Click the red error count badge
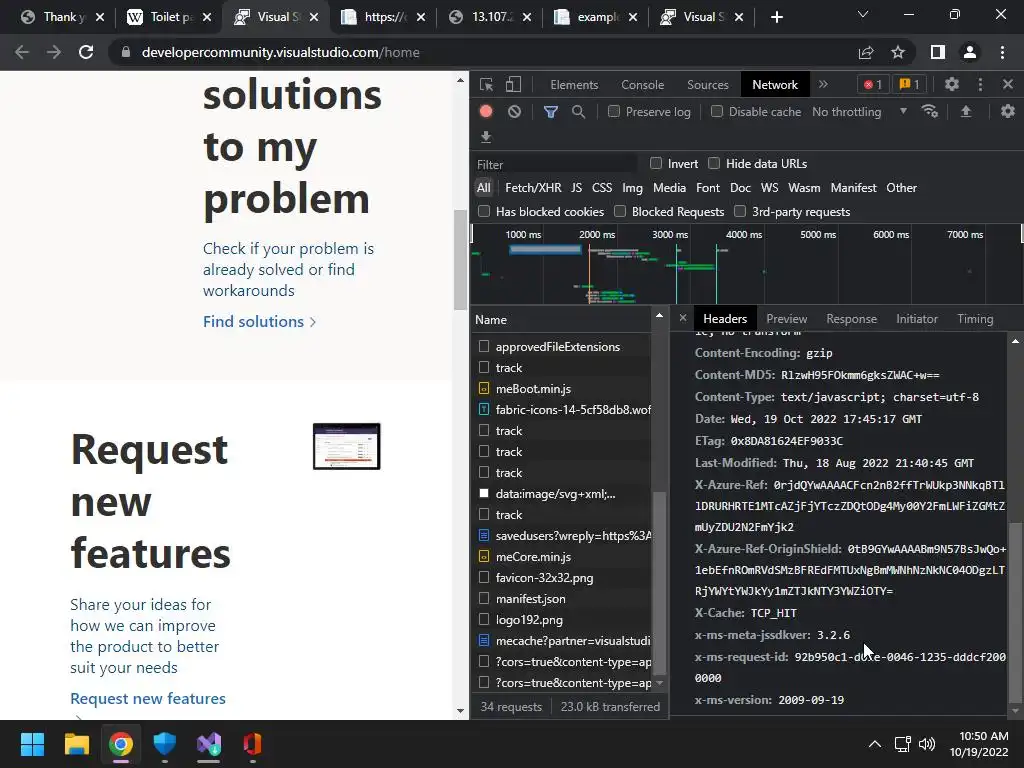 coord(872,84)
